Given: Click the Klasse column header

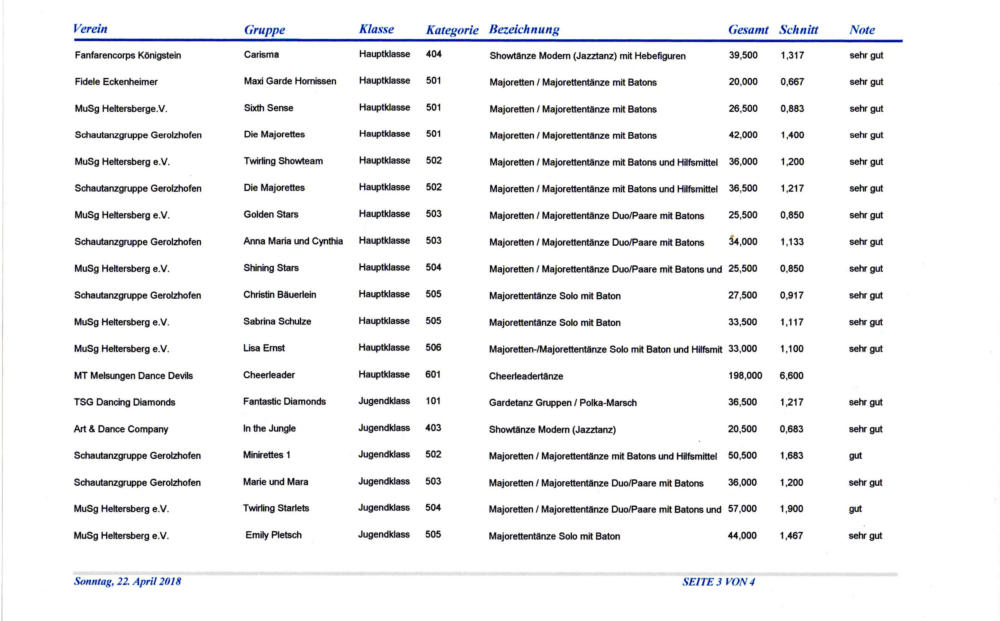Looking at the screenshot, I should 376,29.
